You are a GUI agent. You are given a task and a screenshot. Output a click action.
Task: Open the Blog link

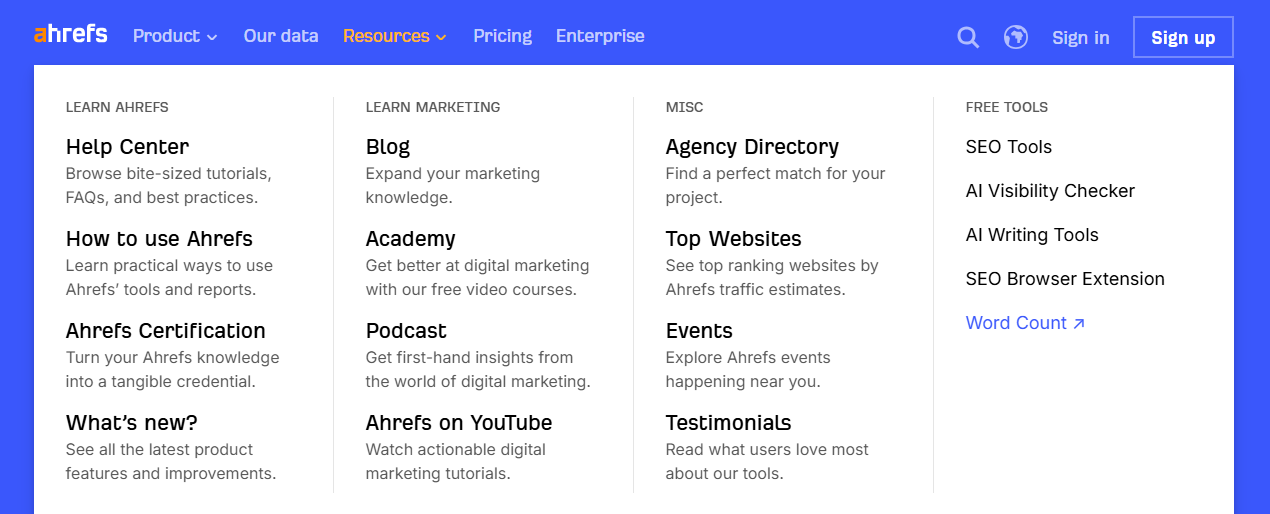pos(388,147)
